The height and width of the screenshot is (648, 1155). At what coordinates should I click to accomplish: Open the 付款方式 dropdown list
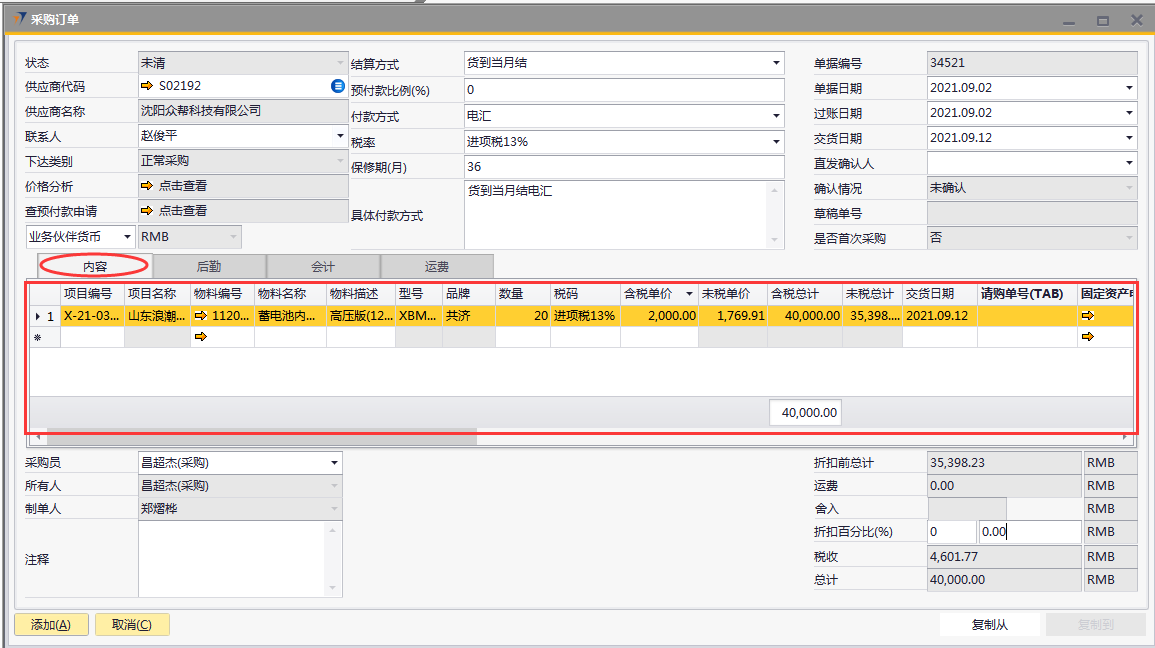(x=776, y=116)
